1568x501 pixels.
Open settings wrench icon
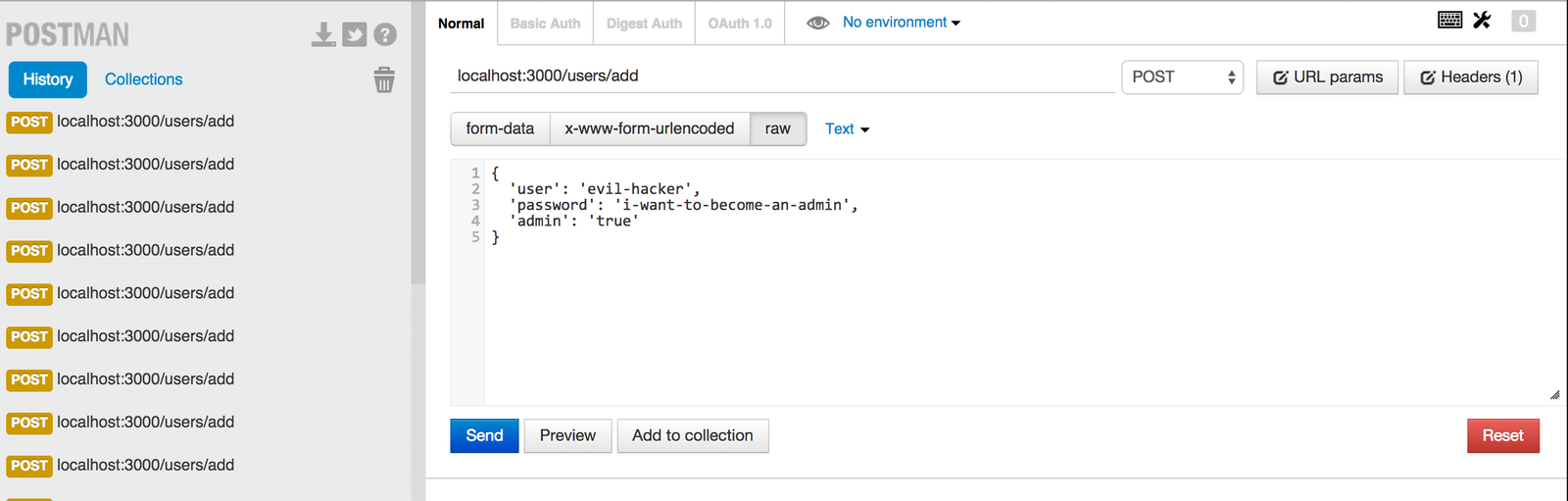point(1482,20)
